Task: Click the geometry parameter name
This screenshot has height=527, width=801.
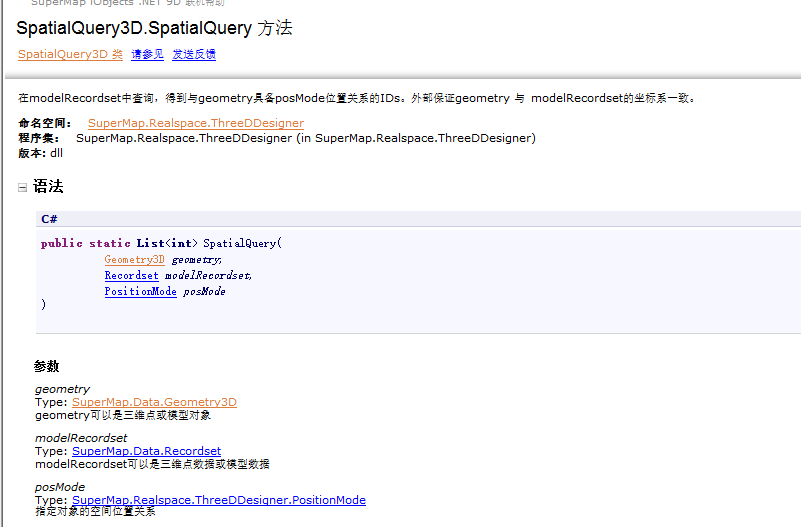Action: 62,389
